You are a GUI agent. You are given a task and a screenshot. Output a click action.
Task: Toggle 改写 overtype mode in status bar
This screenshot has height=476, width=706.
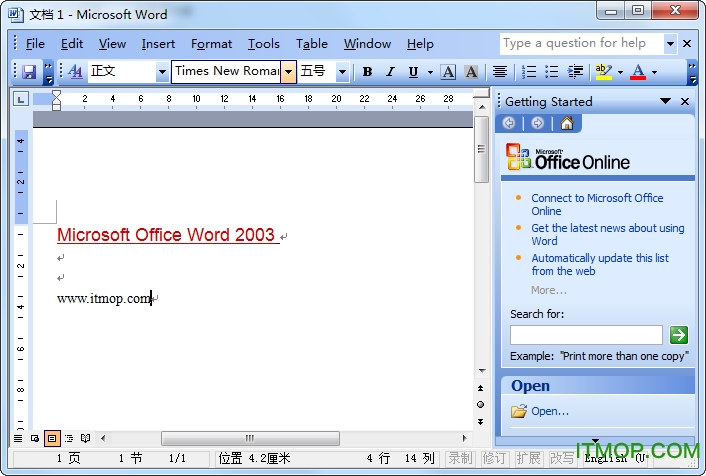pos(562,458)
